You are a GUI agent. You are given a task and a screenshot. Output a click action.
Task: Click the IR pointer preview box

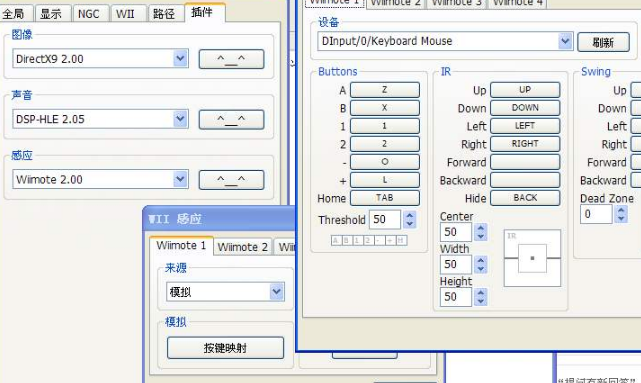[532, 258]
